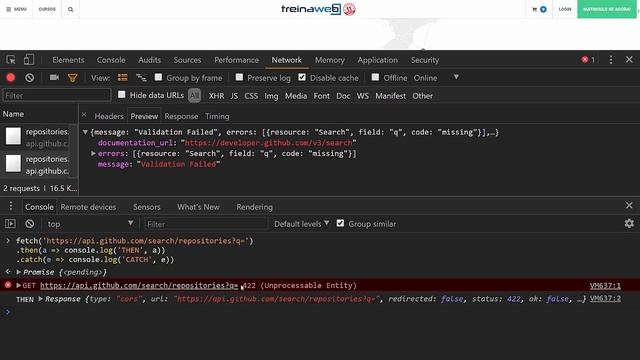The height and width of the screenshot is (360, 640).
Task: Show the console sidebar
Action: (x=10, y=224)
